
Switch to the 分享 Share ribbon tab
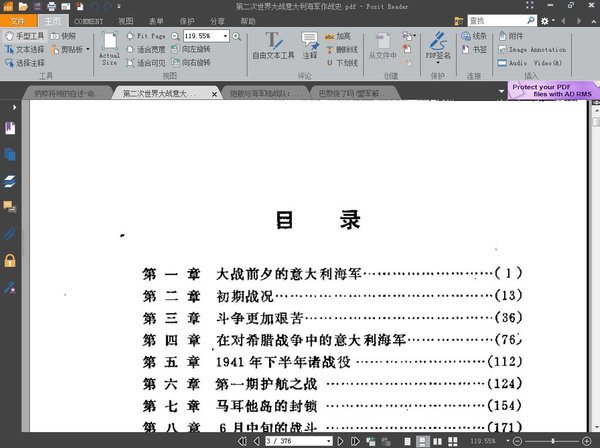(x=217, y=21)
